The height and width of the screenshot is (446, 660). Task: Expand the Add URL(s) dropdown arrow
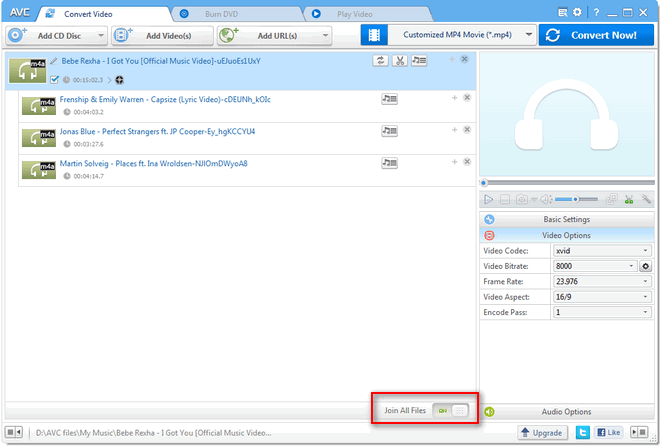pos(325,36)
